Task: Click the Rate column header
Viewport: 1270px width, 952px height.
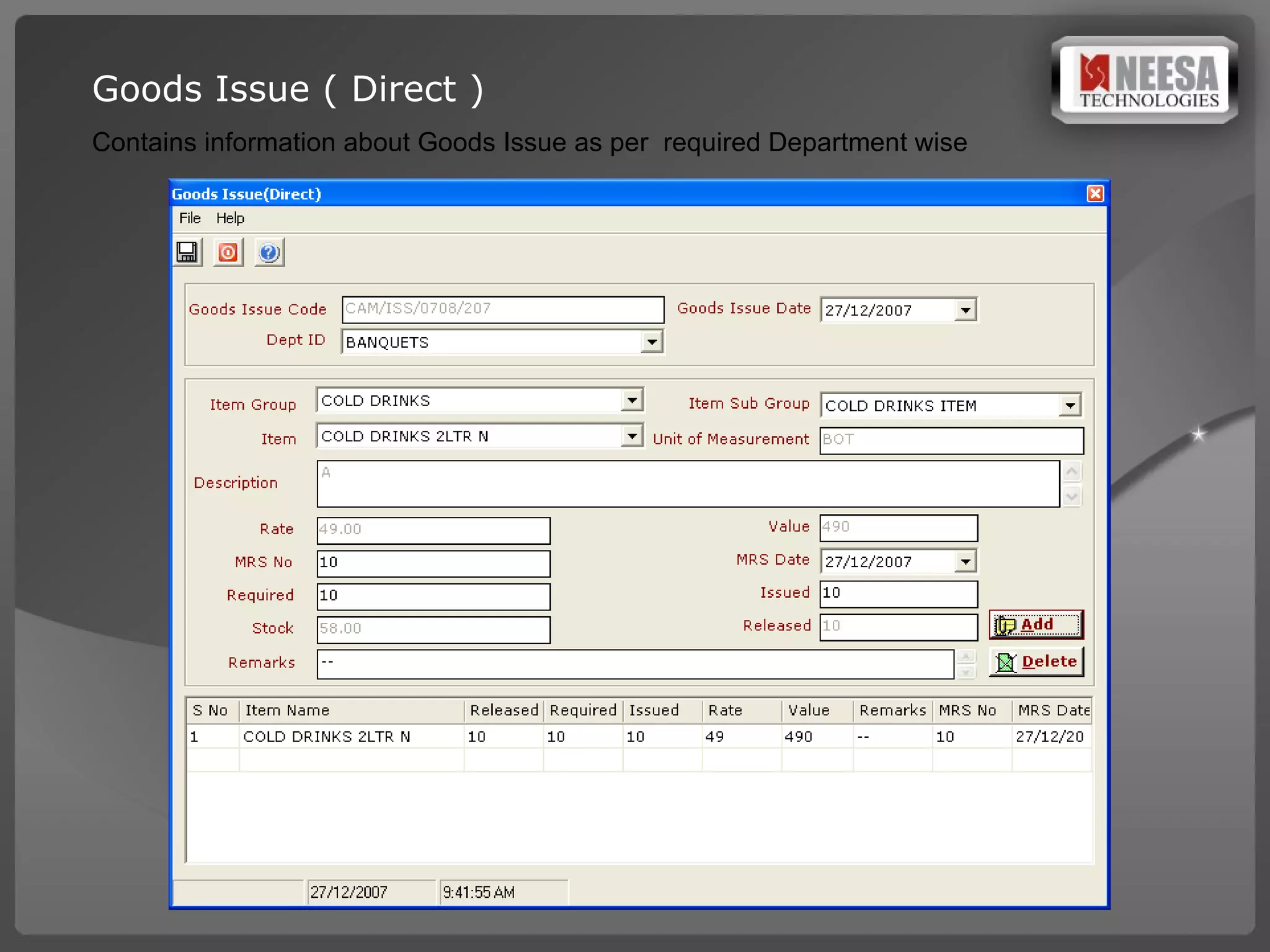Action: 742,710
